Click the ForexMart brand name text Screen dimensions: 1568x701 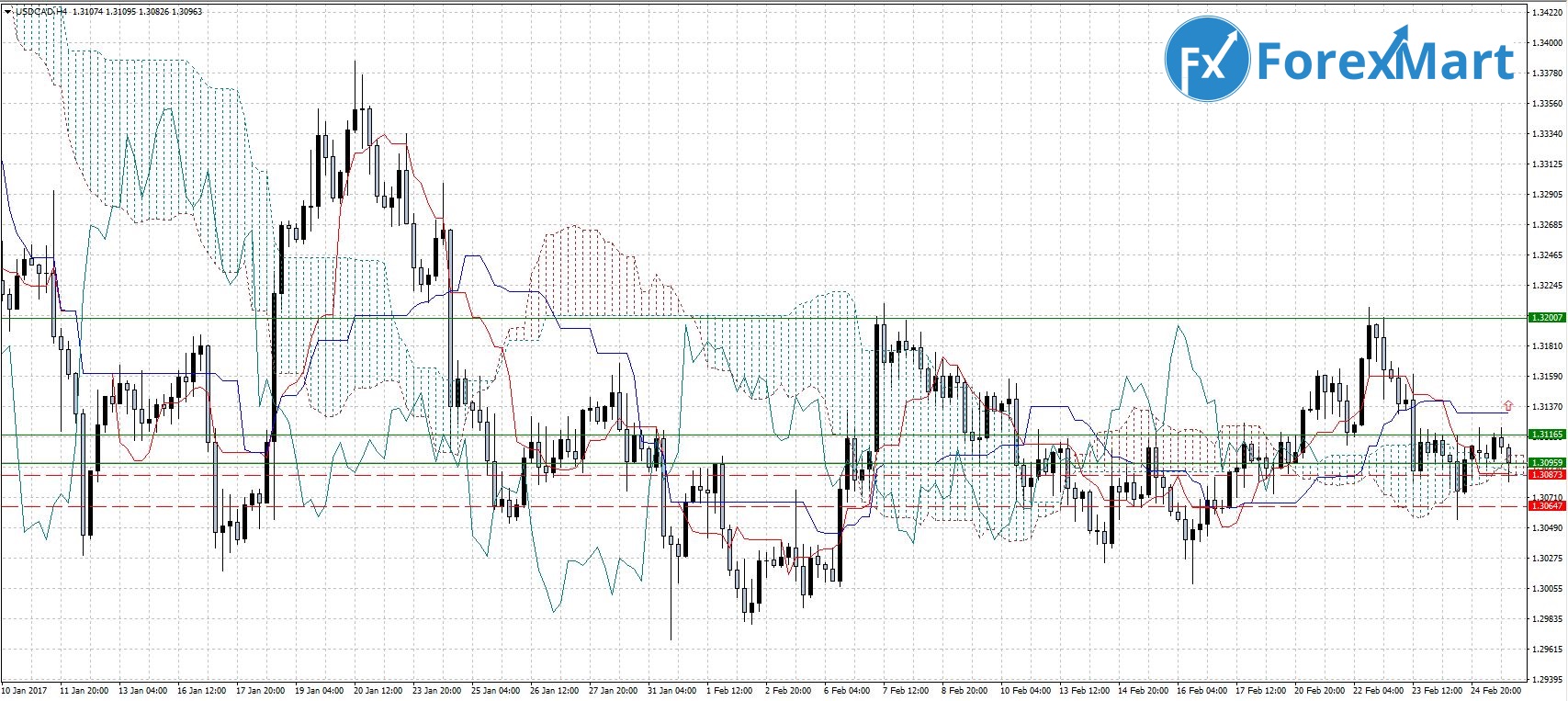click(x=1384, y=62)
